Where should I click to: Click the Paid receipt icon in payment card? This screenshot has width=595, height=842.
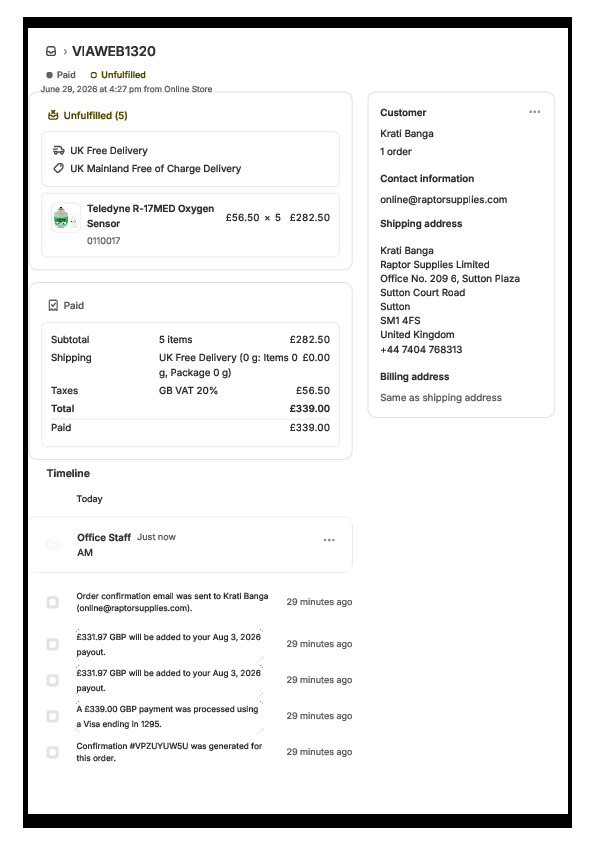pyautogui.click(x=53, y=306)
